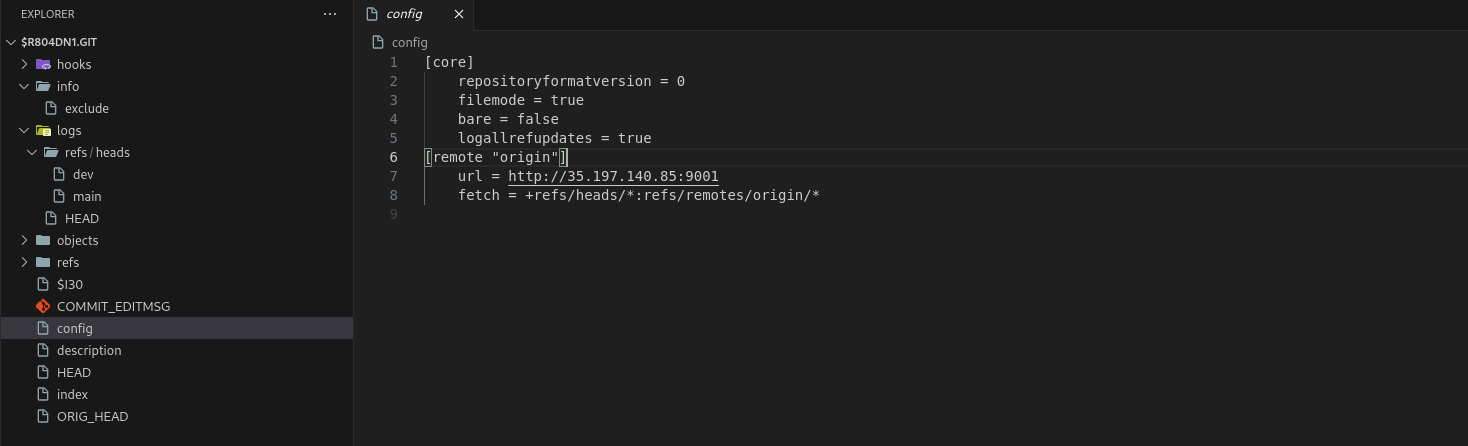The image size is (1468, 446).
Task: Open the dev log file
Action: [x=83, y=174]
